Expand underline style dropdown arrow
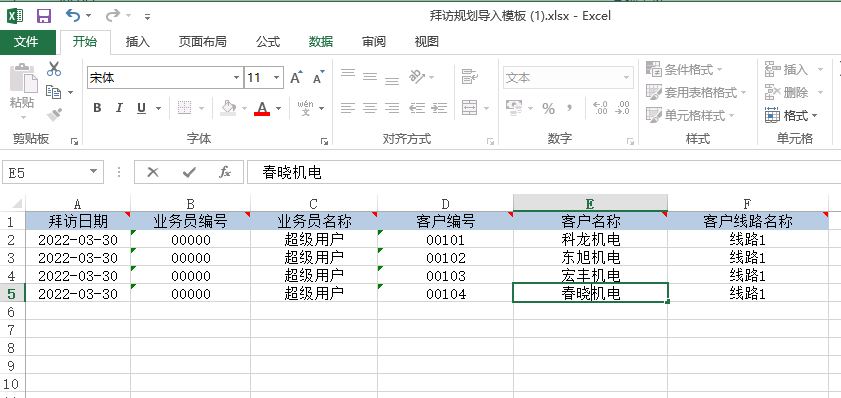The height and width of the screenshot is (398, 841). (x=158, y=108)
